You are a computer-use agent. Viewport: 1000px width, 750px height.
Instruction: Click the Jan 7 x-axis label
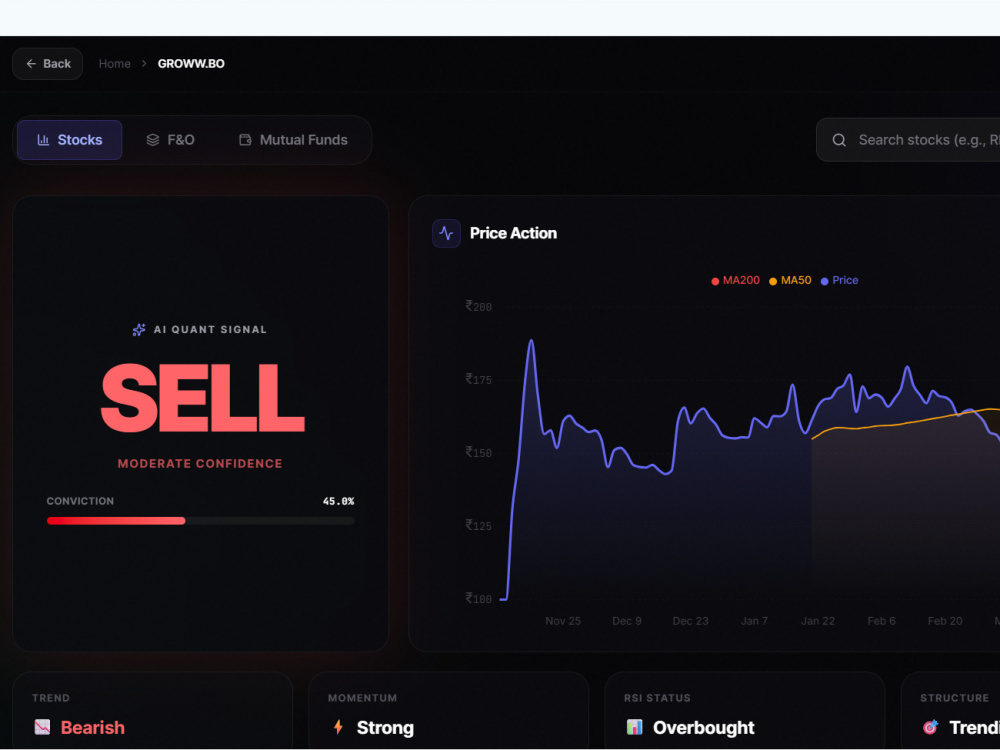754,621
